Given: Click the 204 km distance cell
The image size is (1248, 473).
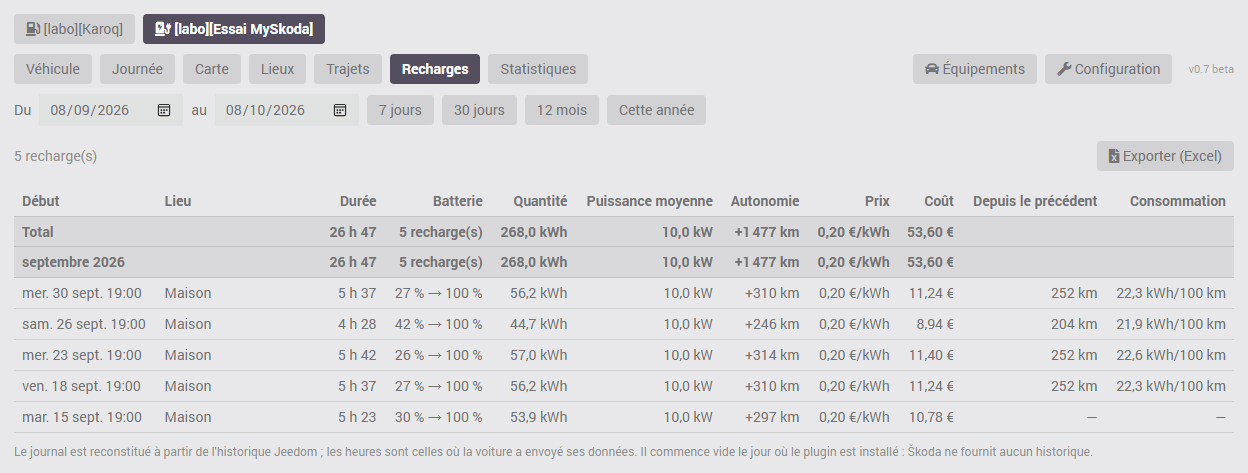Looking at the screenshot, I should tap(1074, 324).
